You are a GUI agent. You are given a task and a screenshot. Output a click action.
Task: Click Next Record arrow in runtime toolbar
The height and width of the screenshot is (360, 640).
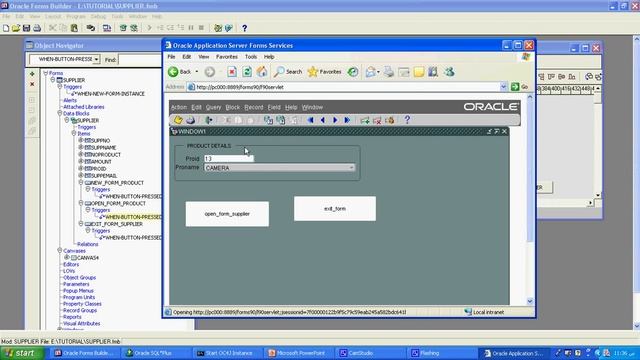click(335, 120)
